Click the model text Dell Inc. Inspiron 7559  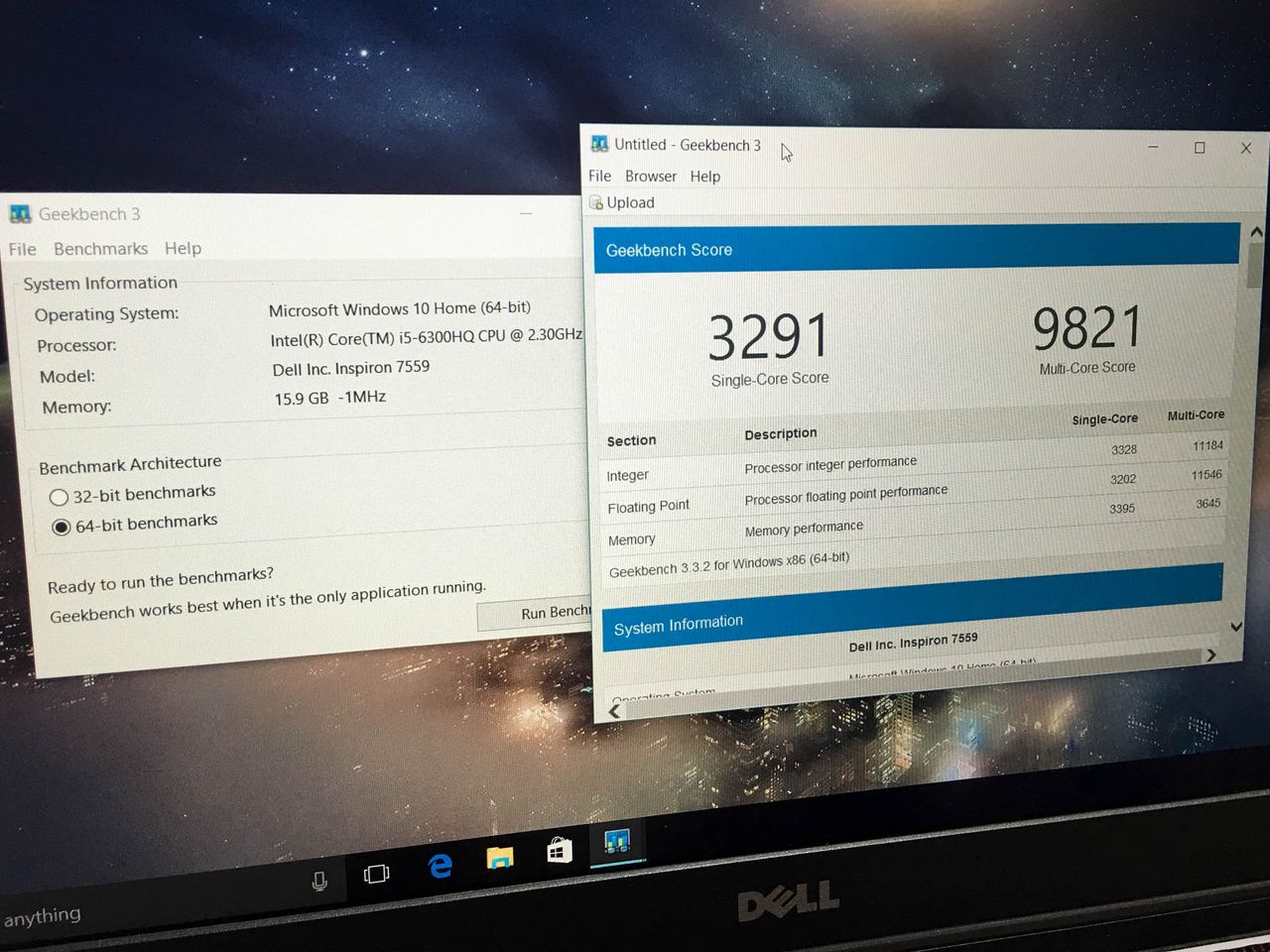(351, 368)
